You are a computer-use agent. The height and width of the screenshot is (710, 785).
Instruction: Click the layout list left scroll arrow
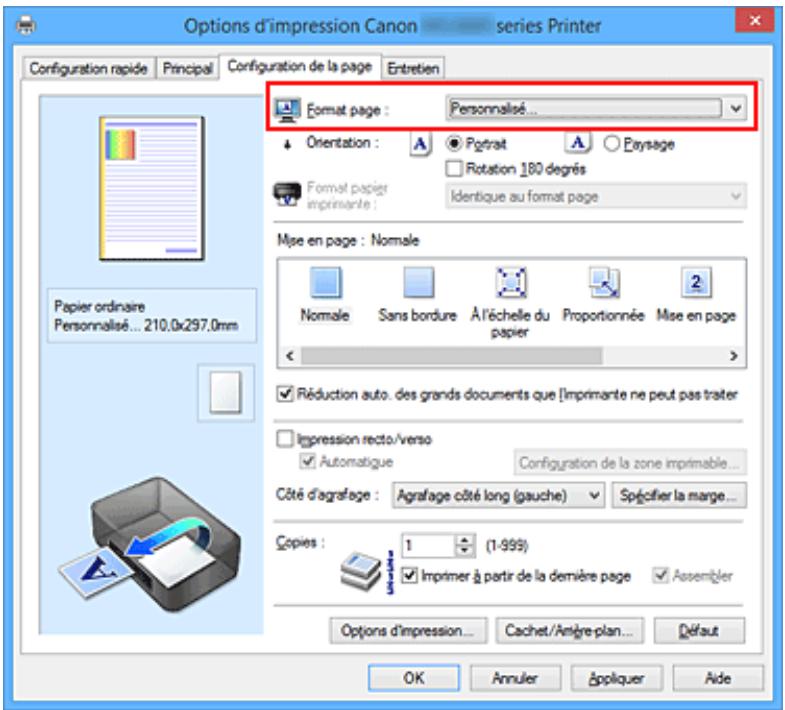[289, 356]
